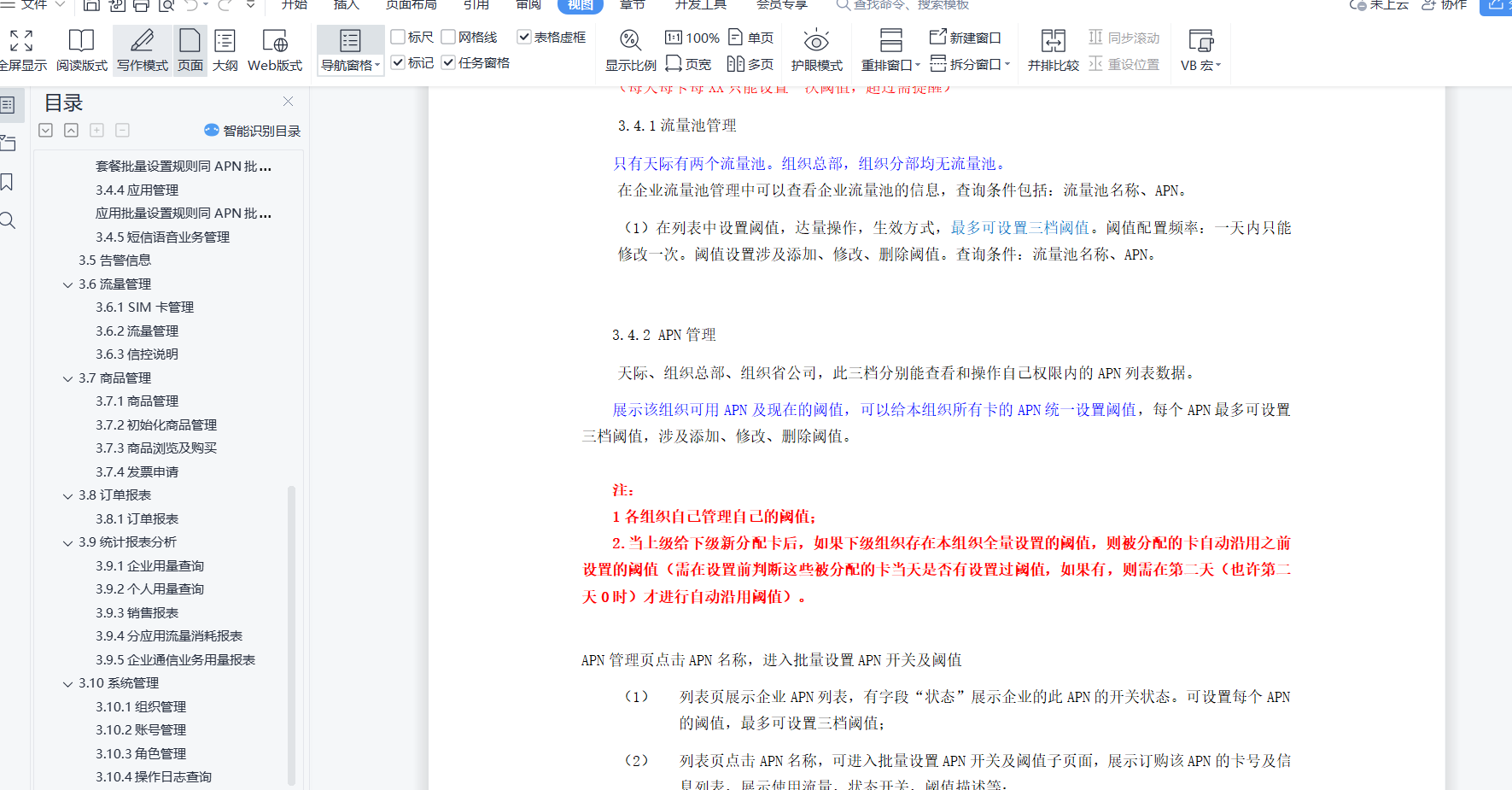Select the 页面 page view
This screenshot has width=1512, height=790.
[190, 50]
